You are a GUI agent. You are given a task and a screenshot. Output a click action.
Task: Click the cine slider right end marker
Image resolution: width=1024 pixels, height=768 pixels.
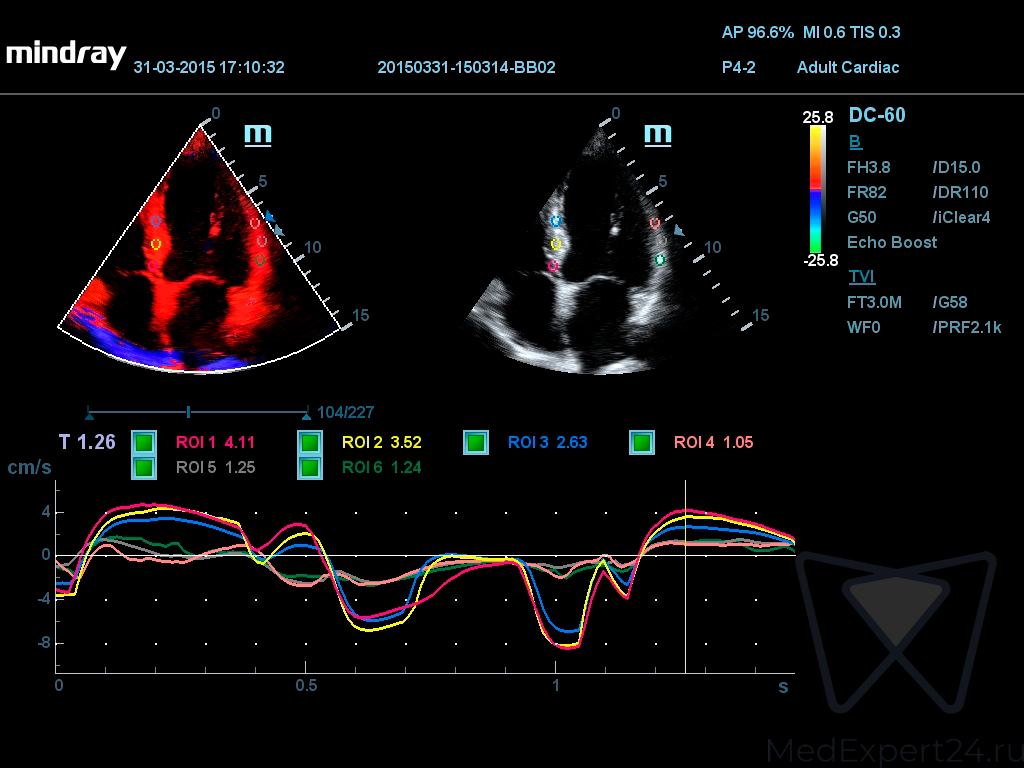click(x=306, y=413)
